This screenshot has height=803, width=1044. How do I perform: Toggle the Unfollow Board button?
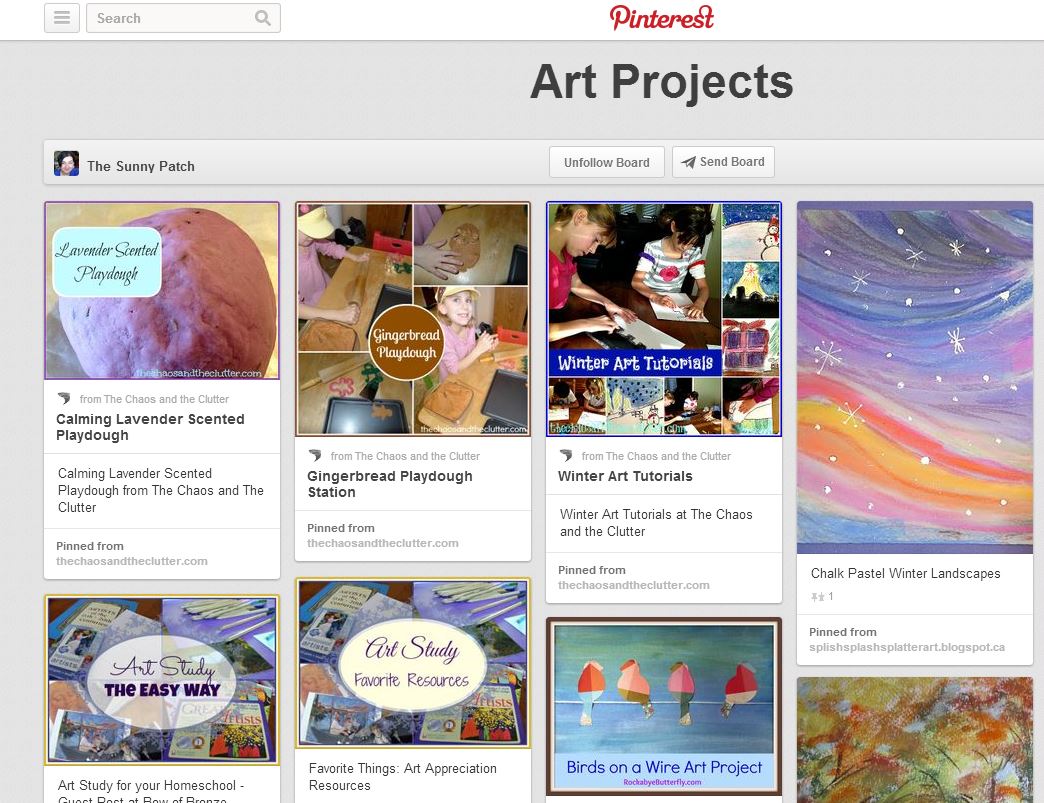(606, 162)
